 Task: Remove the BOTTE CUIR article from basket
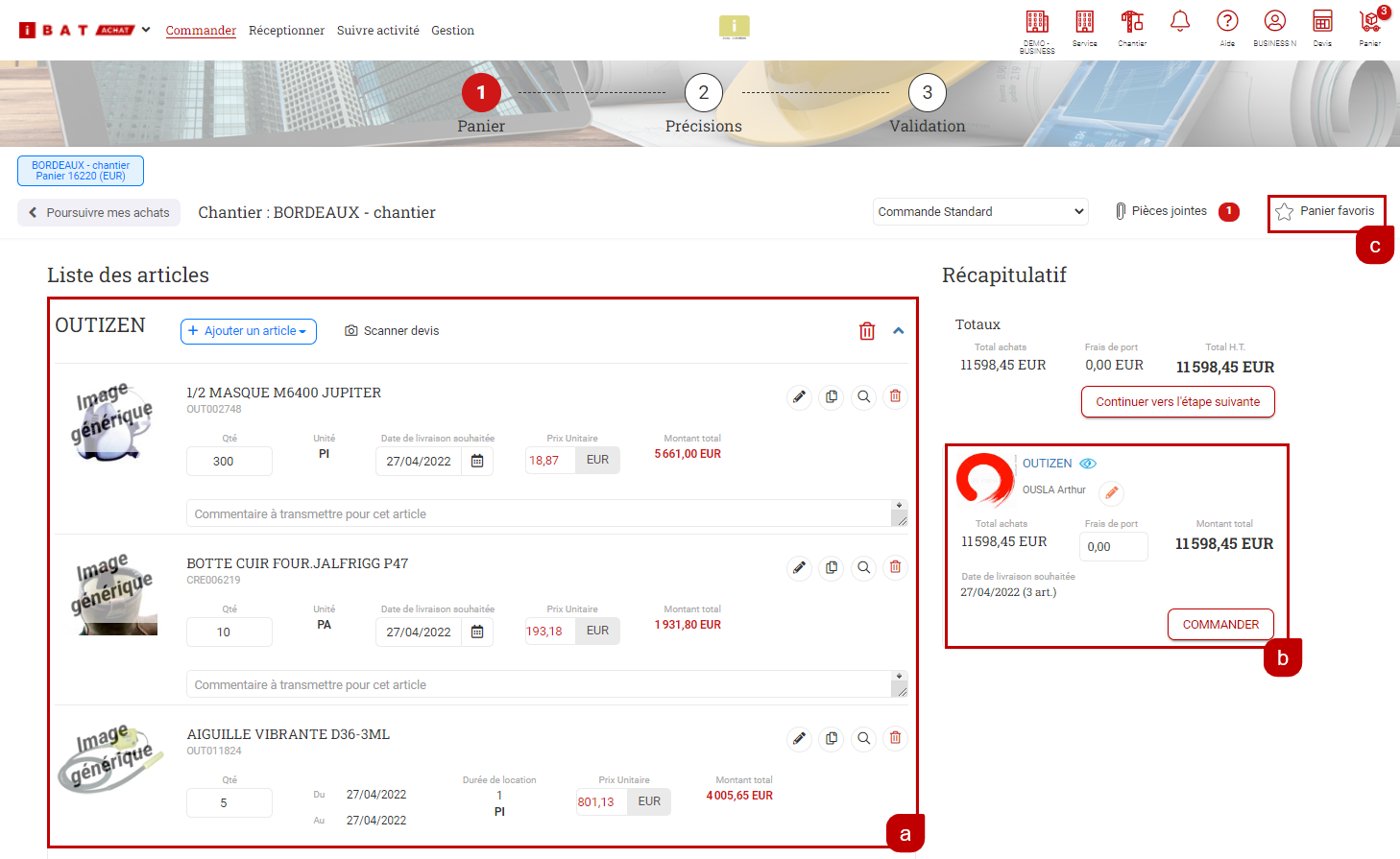pyautogui.click(x=895, y=567)
